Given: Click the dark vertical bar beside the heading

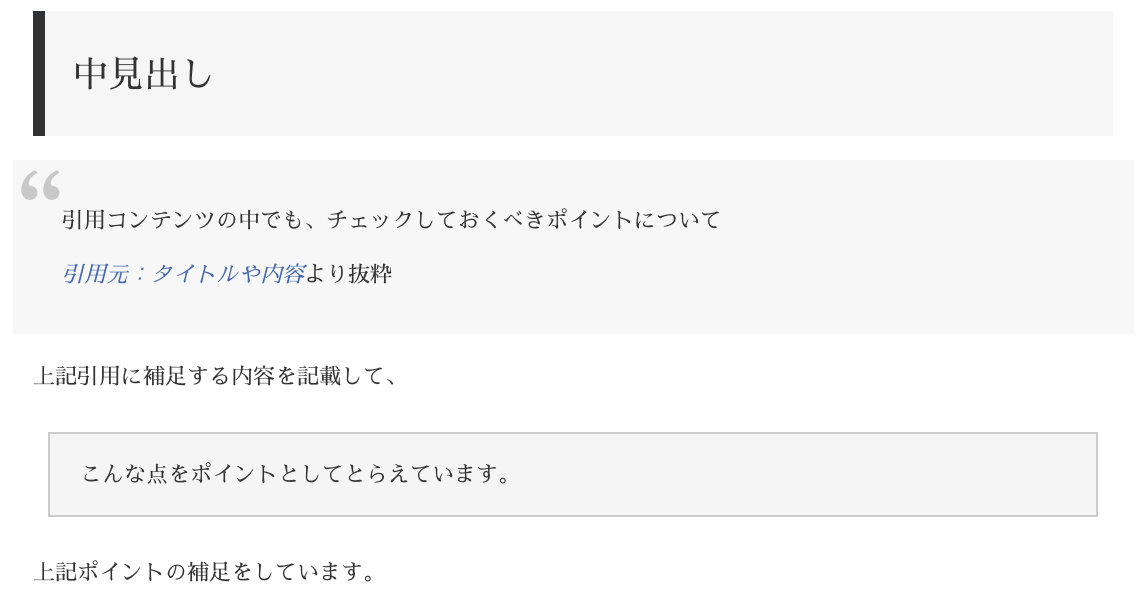Looking at the screenshot, I should click(x=39, y=73).
